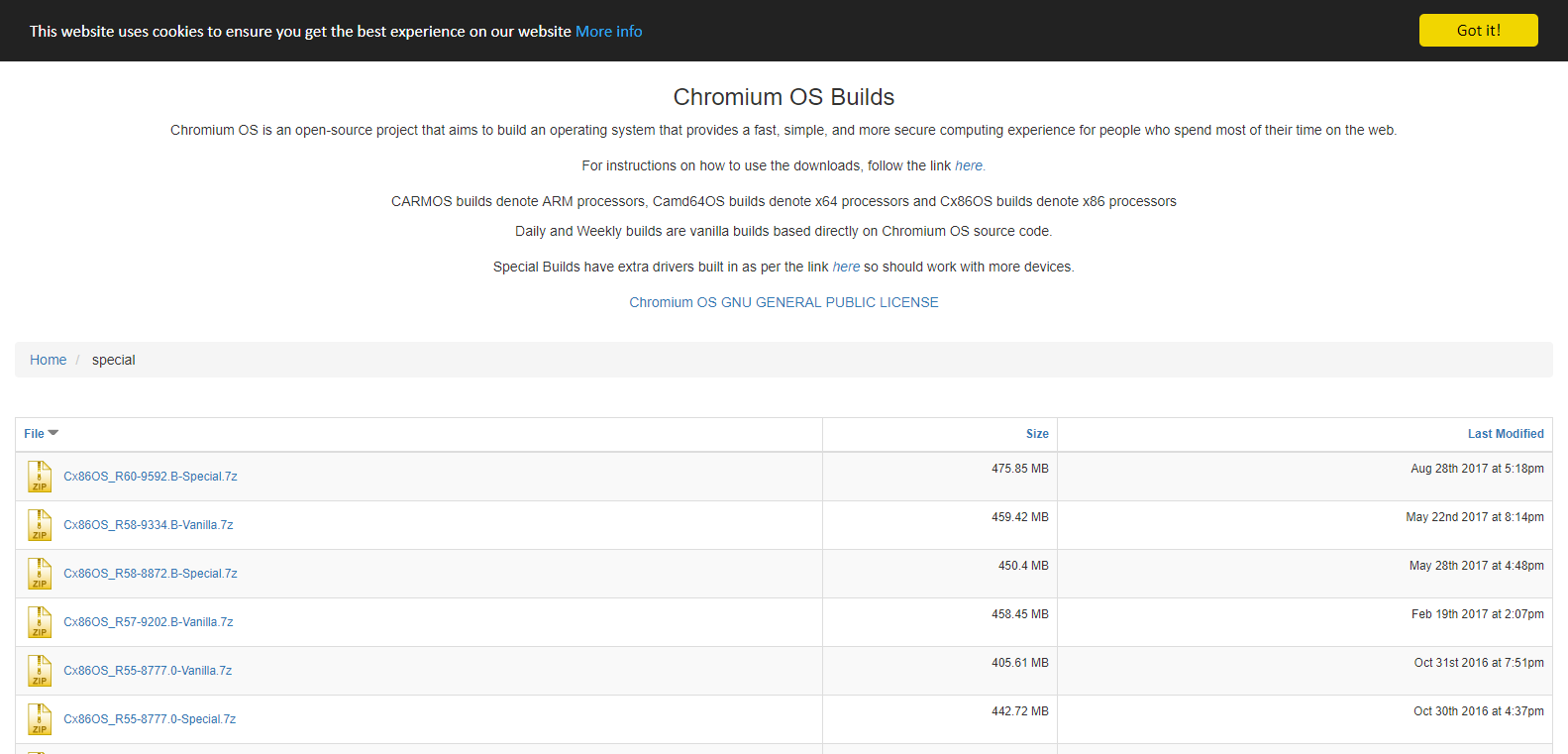Image resolution: width=1568 pixels, height=754 pixels.
Task: Download Cx86OS_R55-8777.0-Special.7z
Action: [x=150, y=719]
